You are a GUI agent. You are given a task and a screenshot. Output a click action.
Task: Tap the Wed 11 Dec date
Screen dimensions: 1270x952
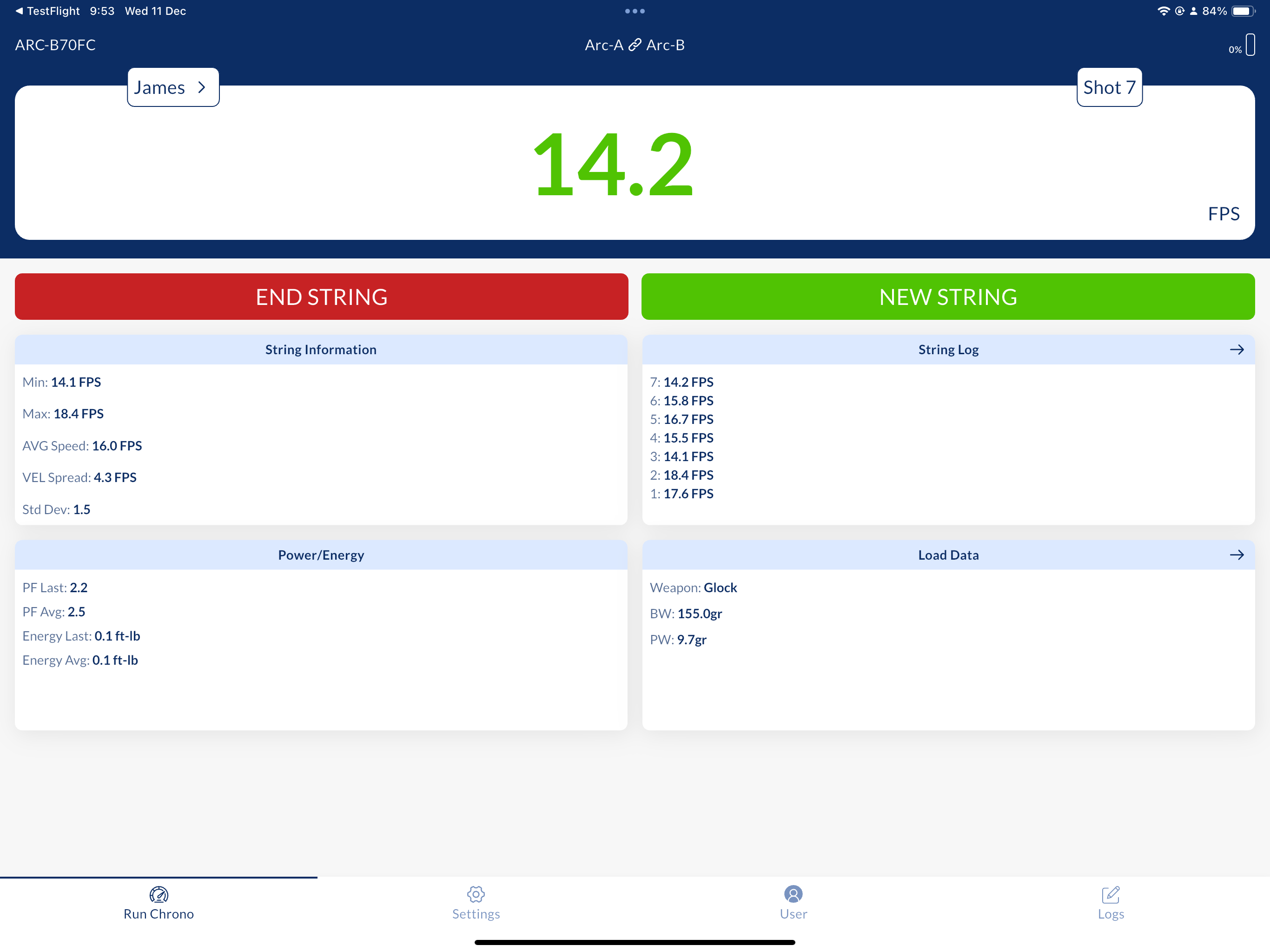155,11
